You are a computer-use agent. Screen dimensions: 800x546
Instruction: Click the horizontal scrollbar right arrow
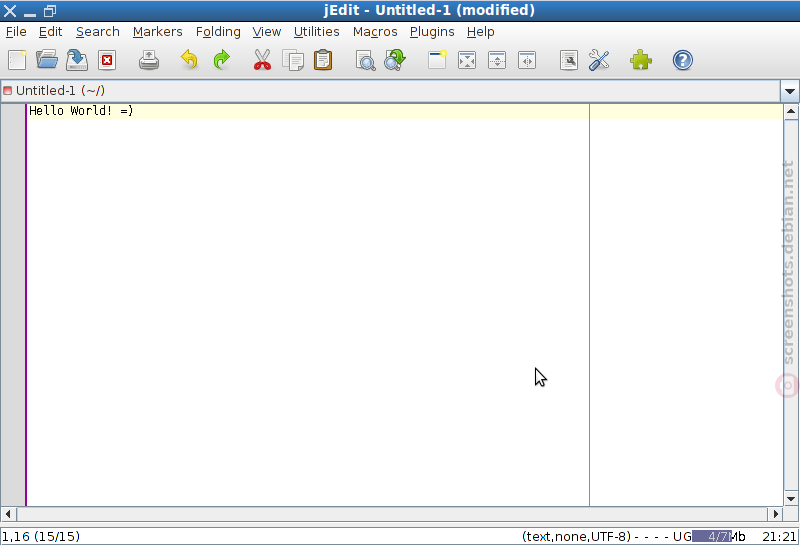point(776,514)
